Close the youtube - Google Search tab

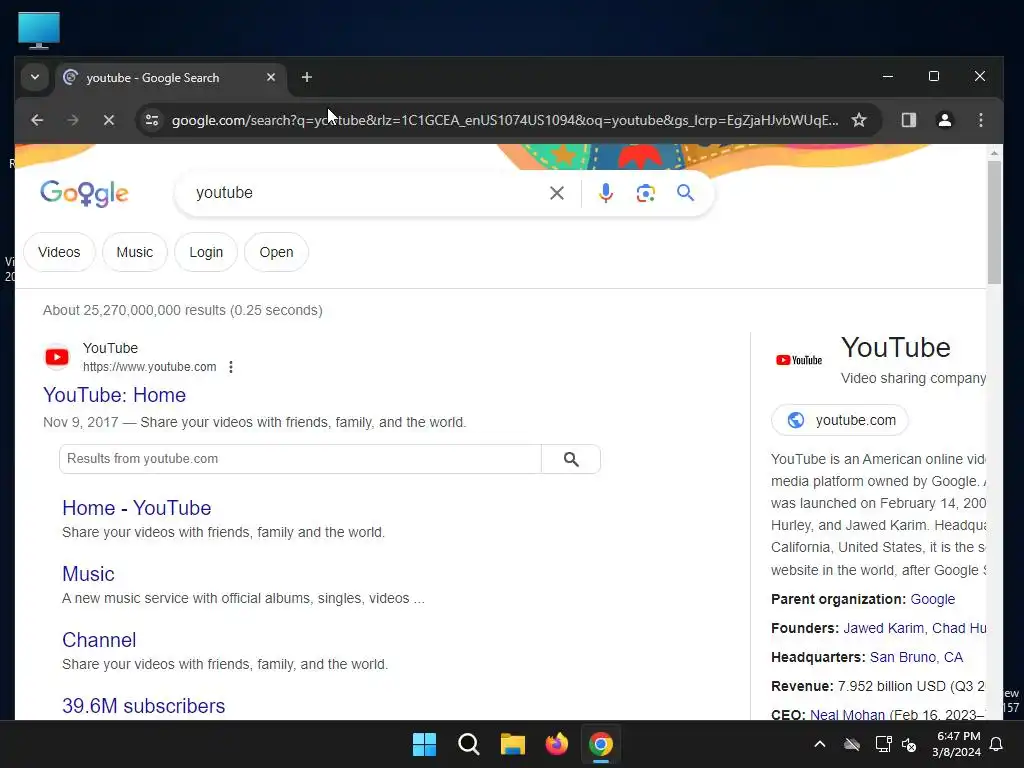pos(271,77)
